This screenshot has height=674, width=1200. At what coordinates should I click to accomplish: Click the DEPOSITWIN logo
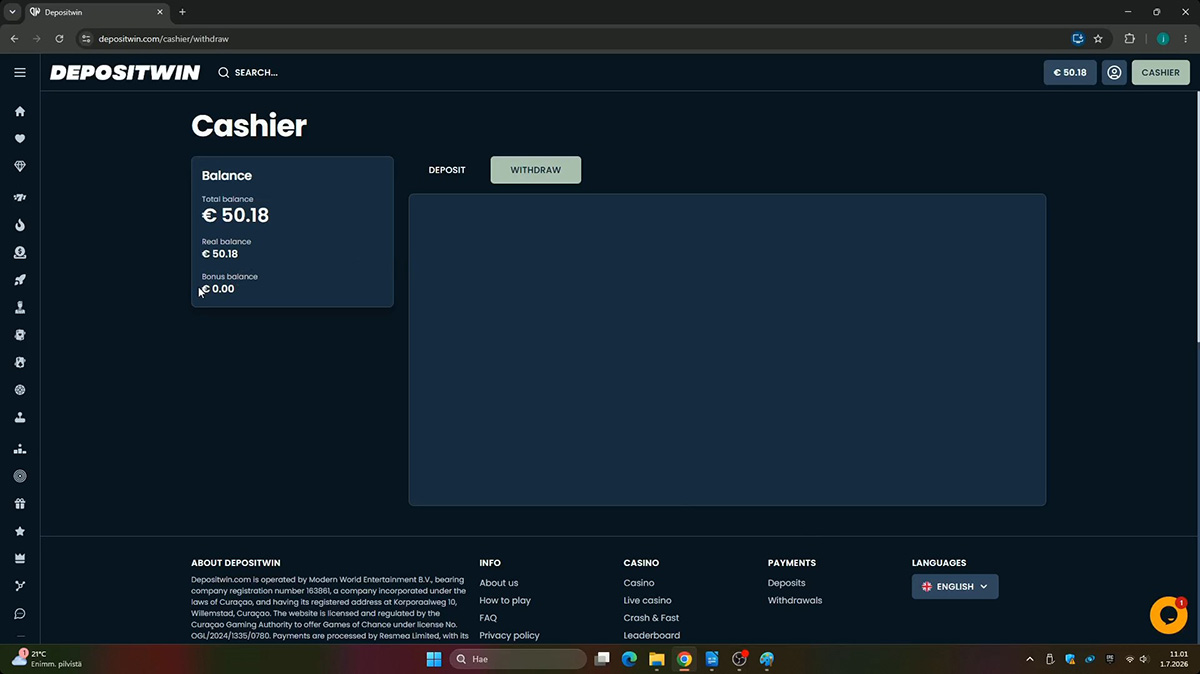click(x=125, y=72)
